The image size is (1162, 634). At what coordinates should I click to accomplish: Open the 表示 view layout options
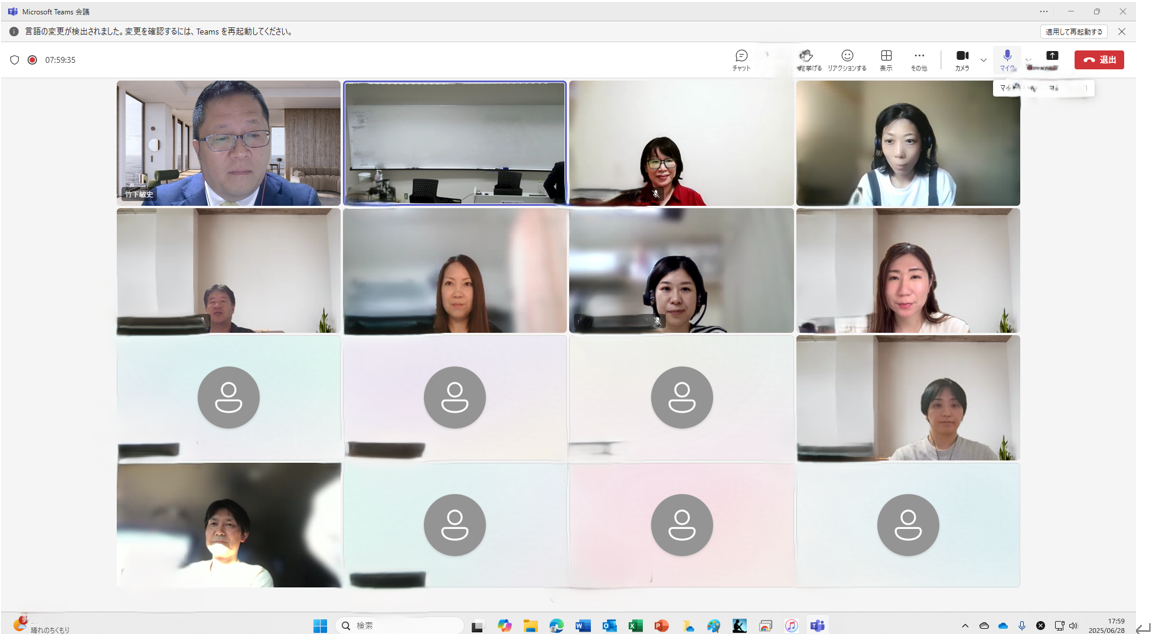[886, 60]
